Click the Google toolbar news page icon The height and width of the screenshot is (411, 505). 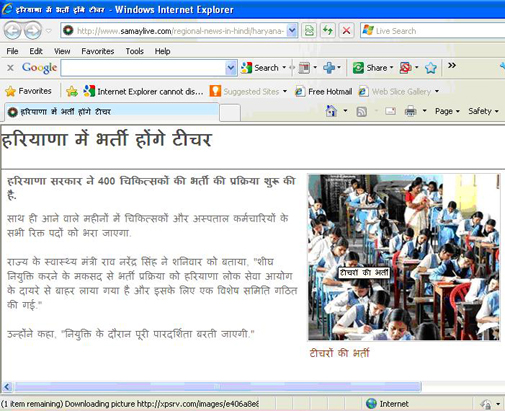point(304,68)
